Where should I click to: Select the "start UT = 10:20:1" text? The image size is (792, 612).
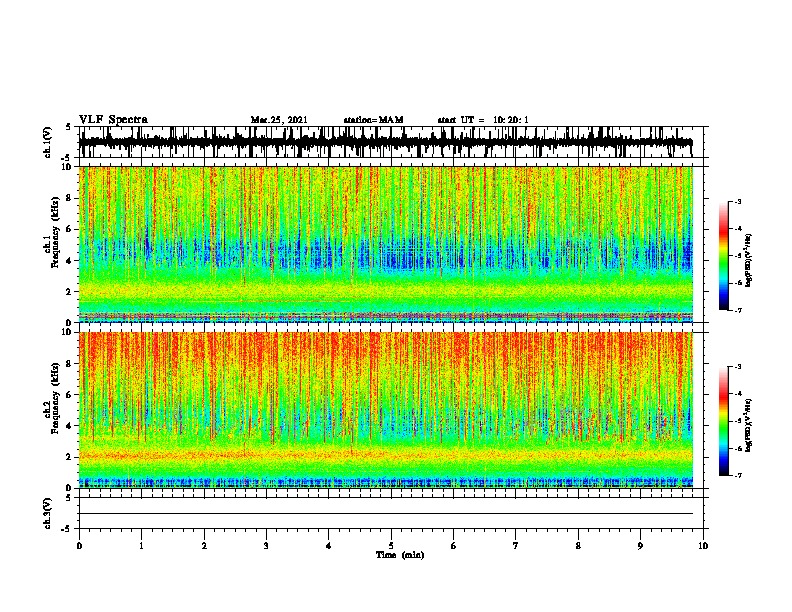483,120
